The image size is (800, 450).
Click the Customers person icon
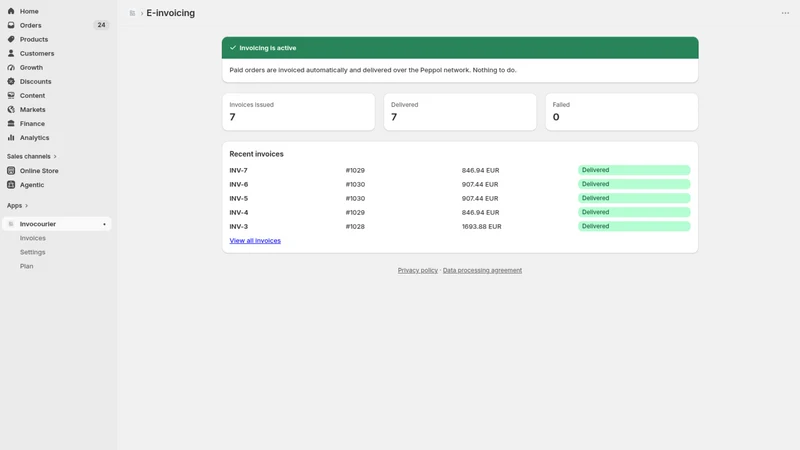11,53
